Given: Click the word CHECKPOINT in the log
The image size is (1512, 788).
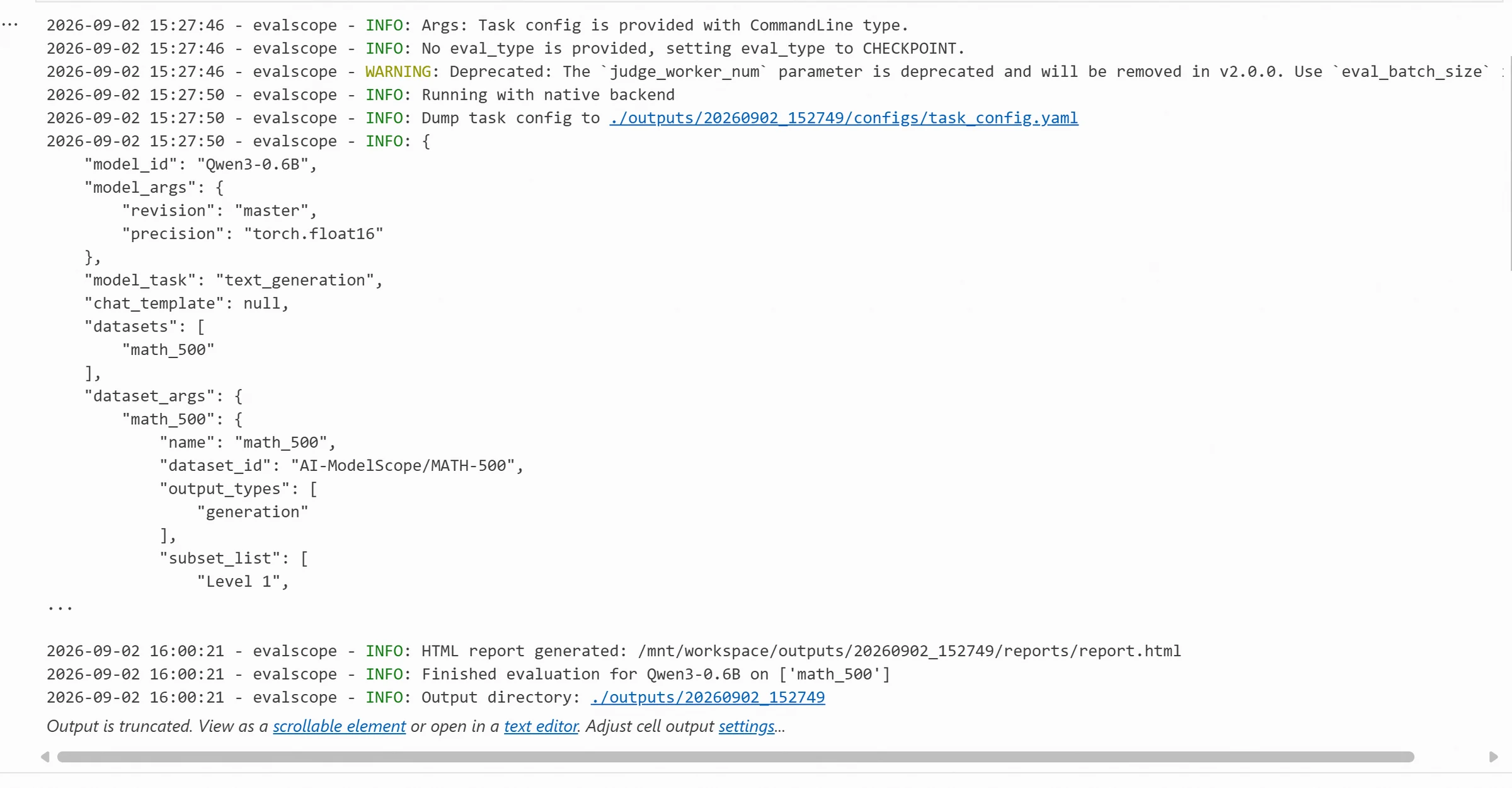Looking at the screenshot, I should pyautogui.click(x=908, y=49).
